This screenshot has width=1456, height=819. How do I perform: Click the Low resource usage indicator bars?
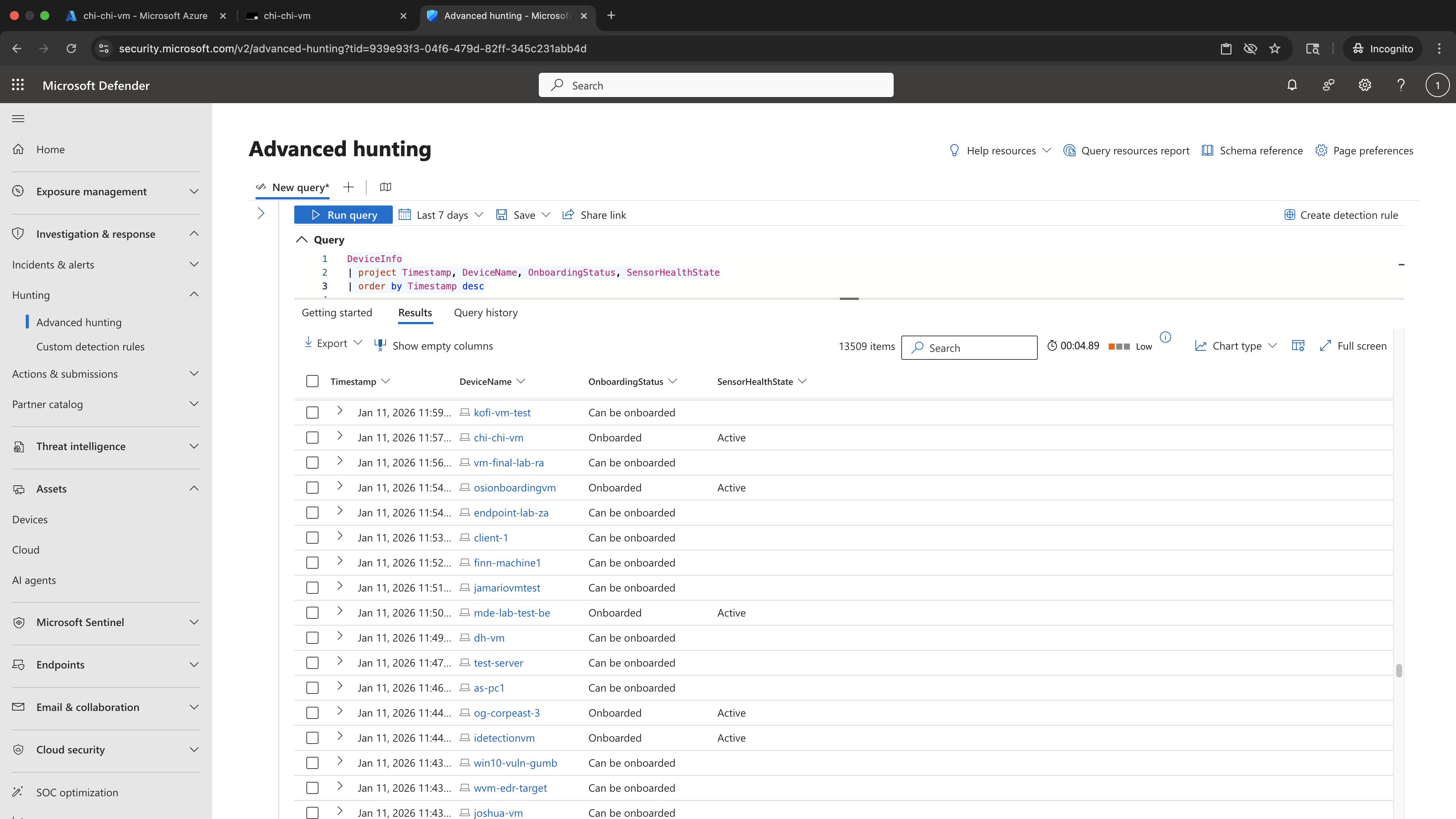coord(1119,347)
